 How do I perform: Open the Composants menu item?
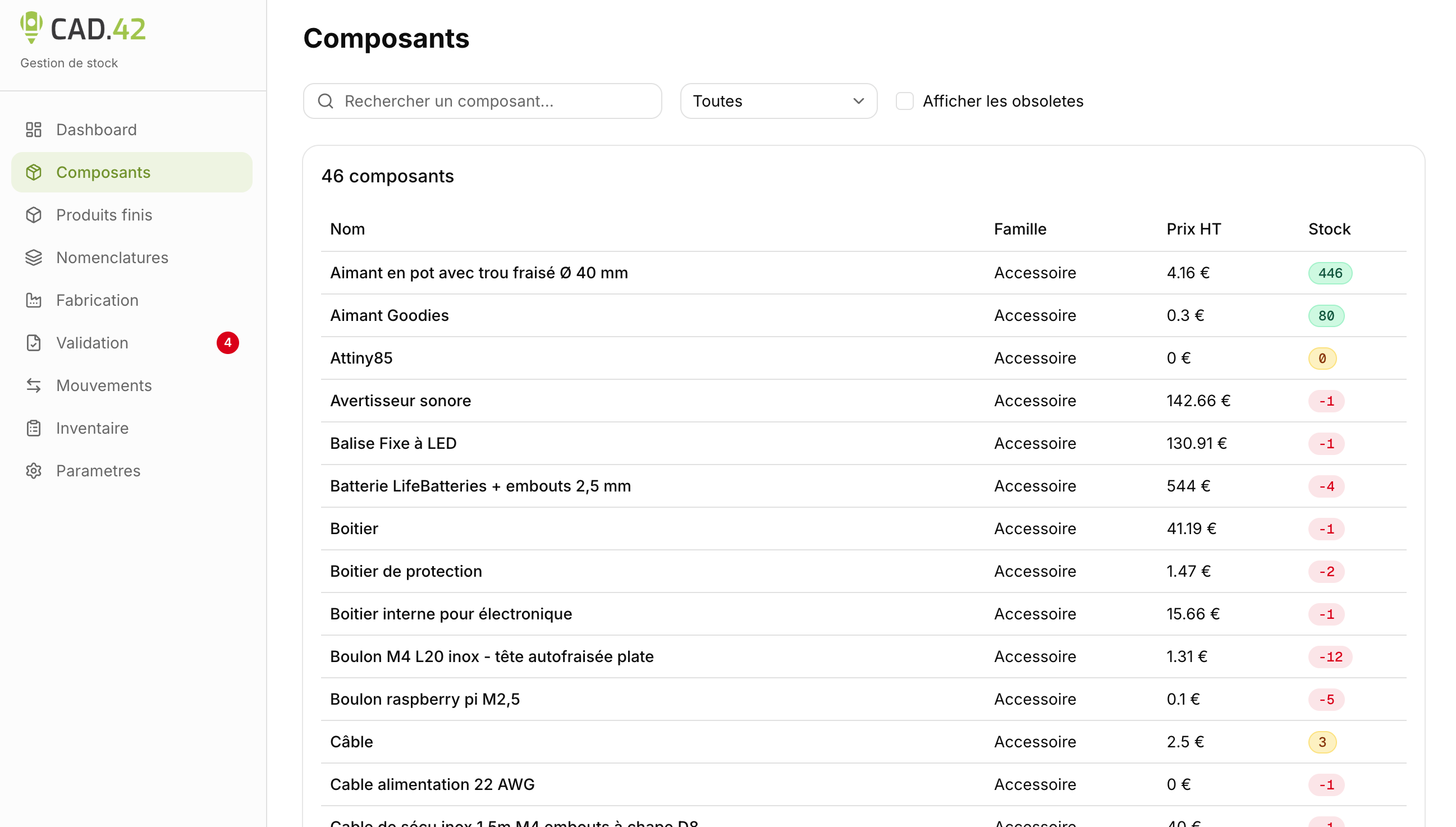(x=132, y=172)
